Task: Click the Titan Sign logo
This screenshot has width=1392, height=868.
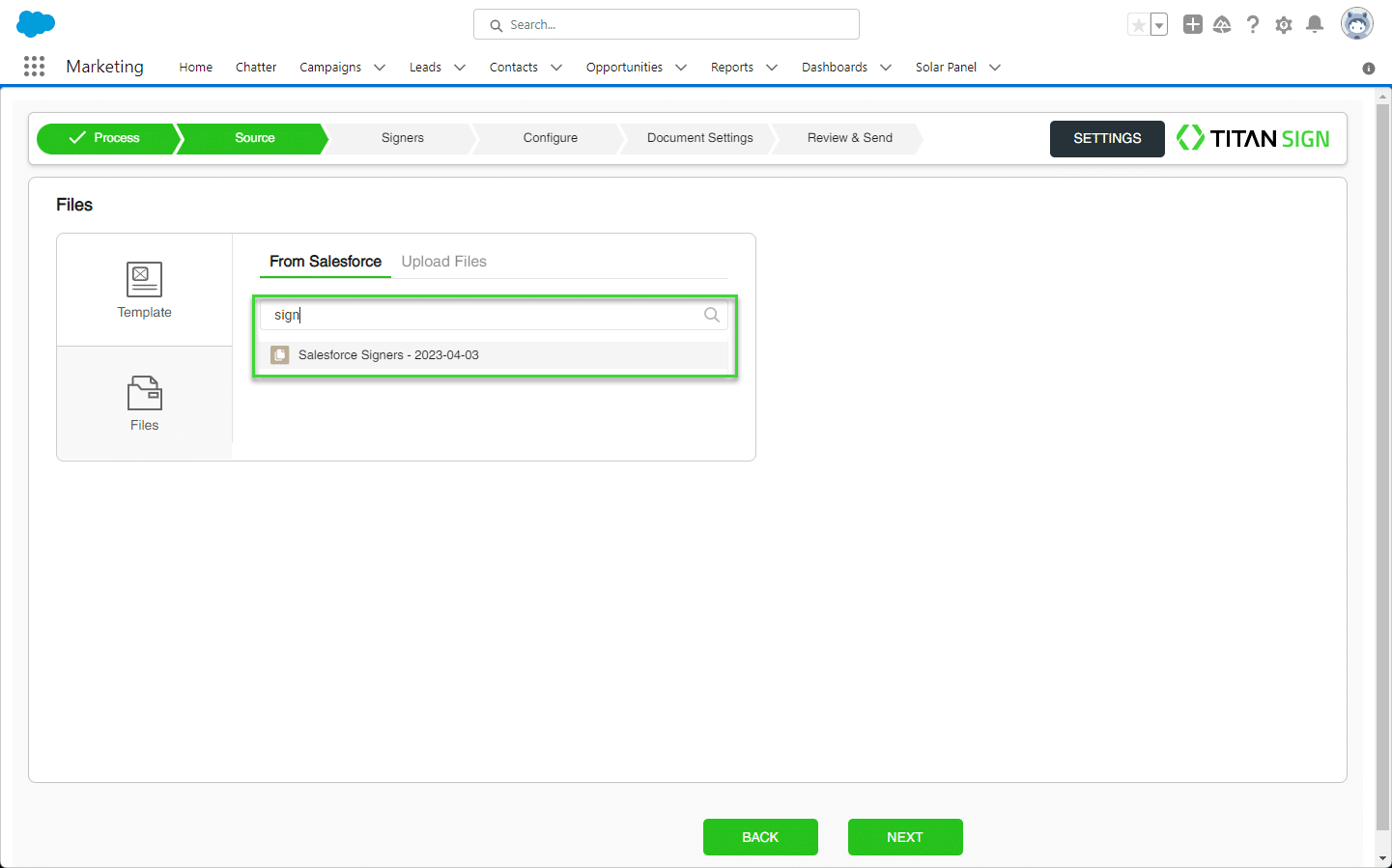Action: [1253, 138]
